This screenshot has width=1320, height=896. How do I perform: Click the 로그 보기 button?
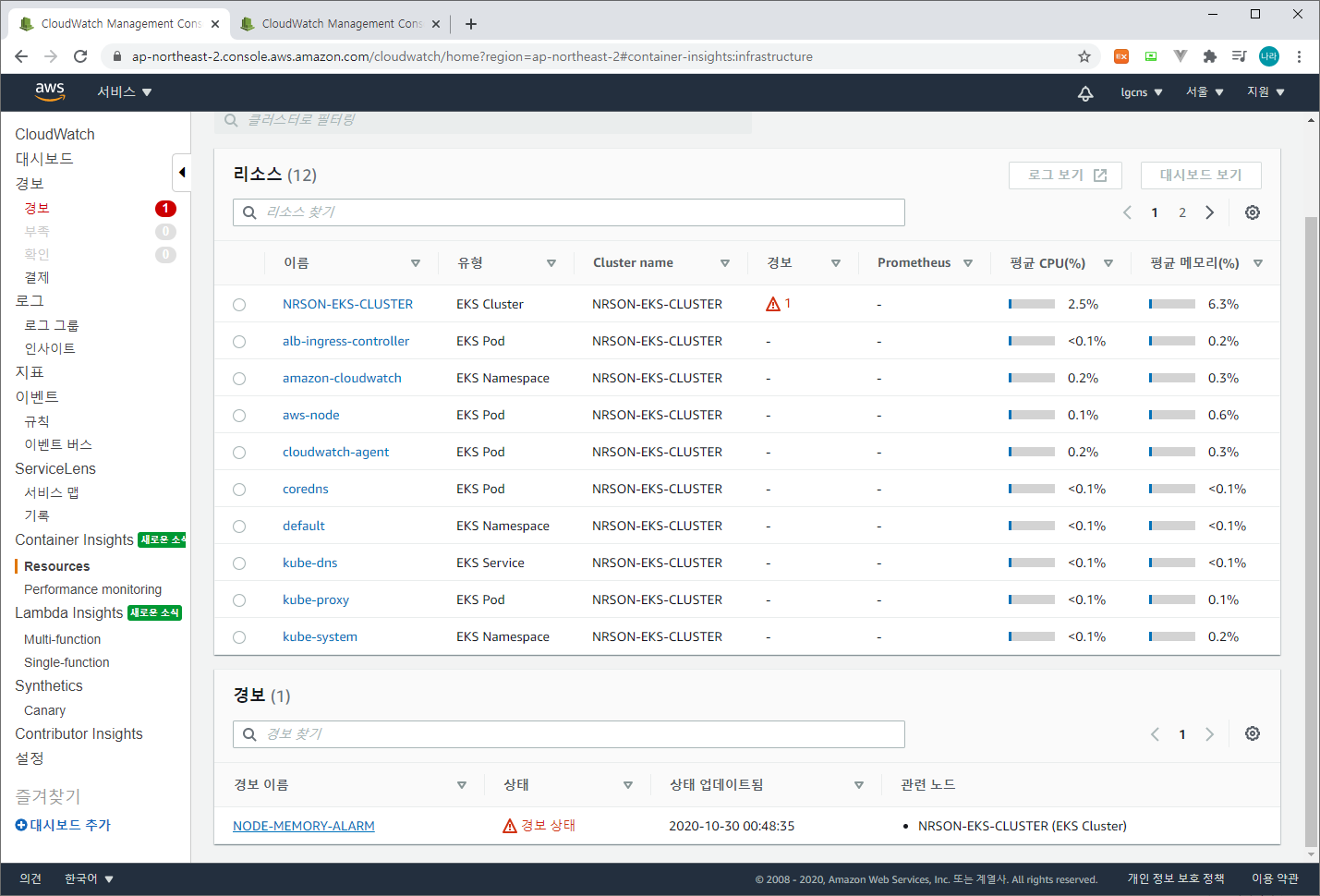pos(1065,176)
